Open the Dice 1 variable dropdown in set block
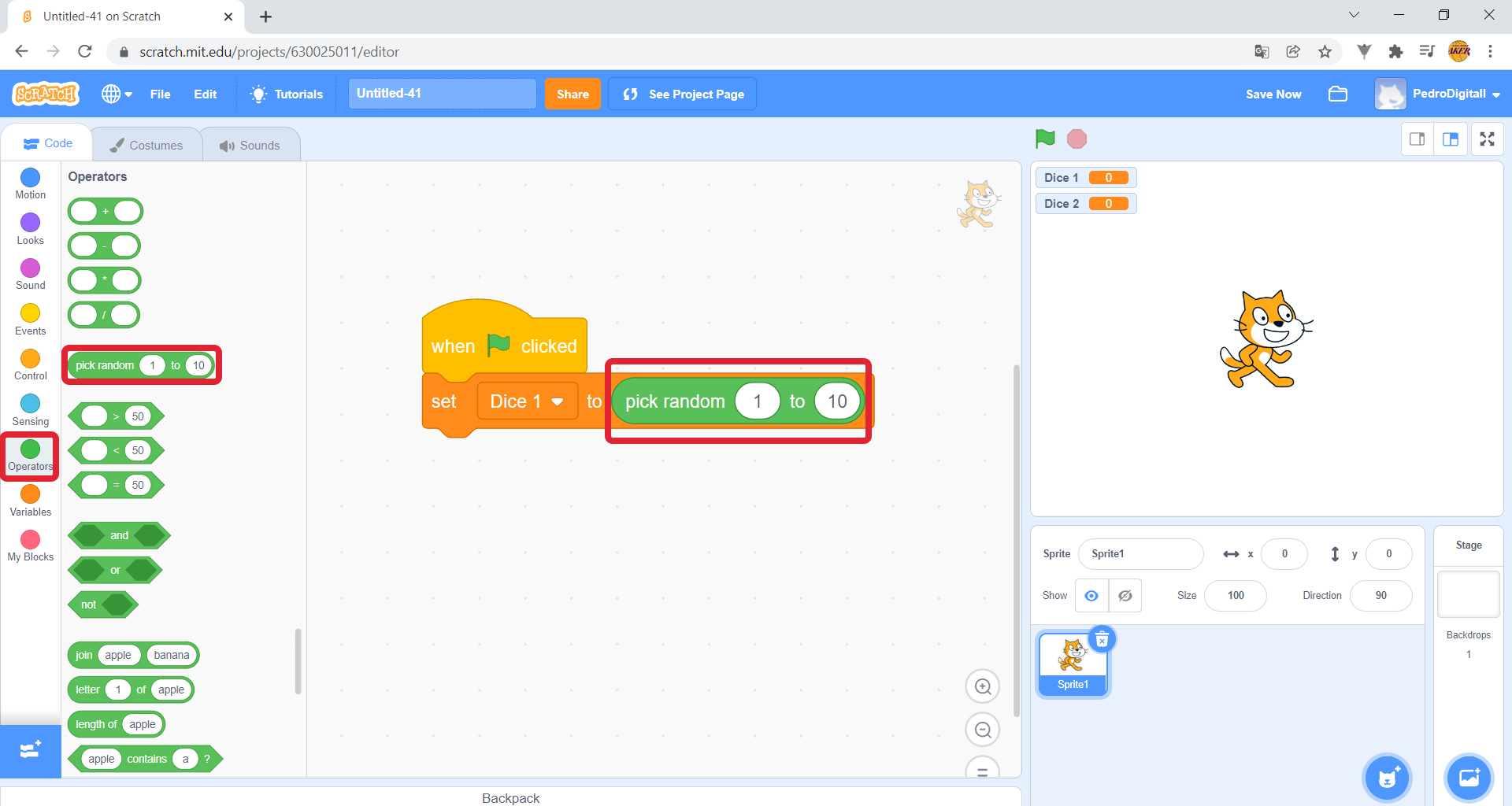 coord(527,401)
